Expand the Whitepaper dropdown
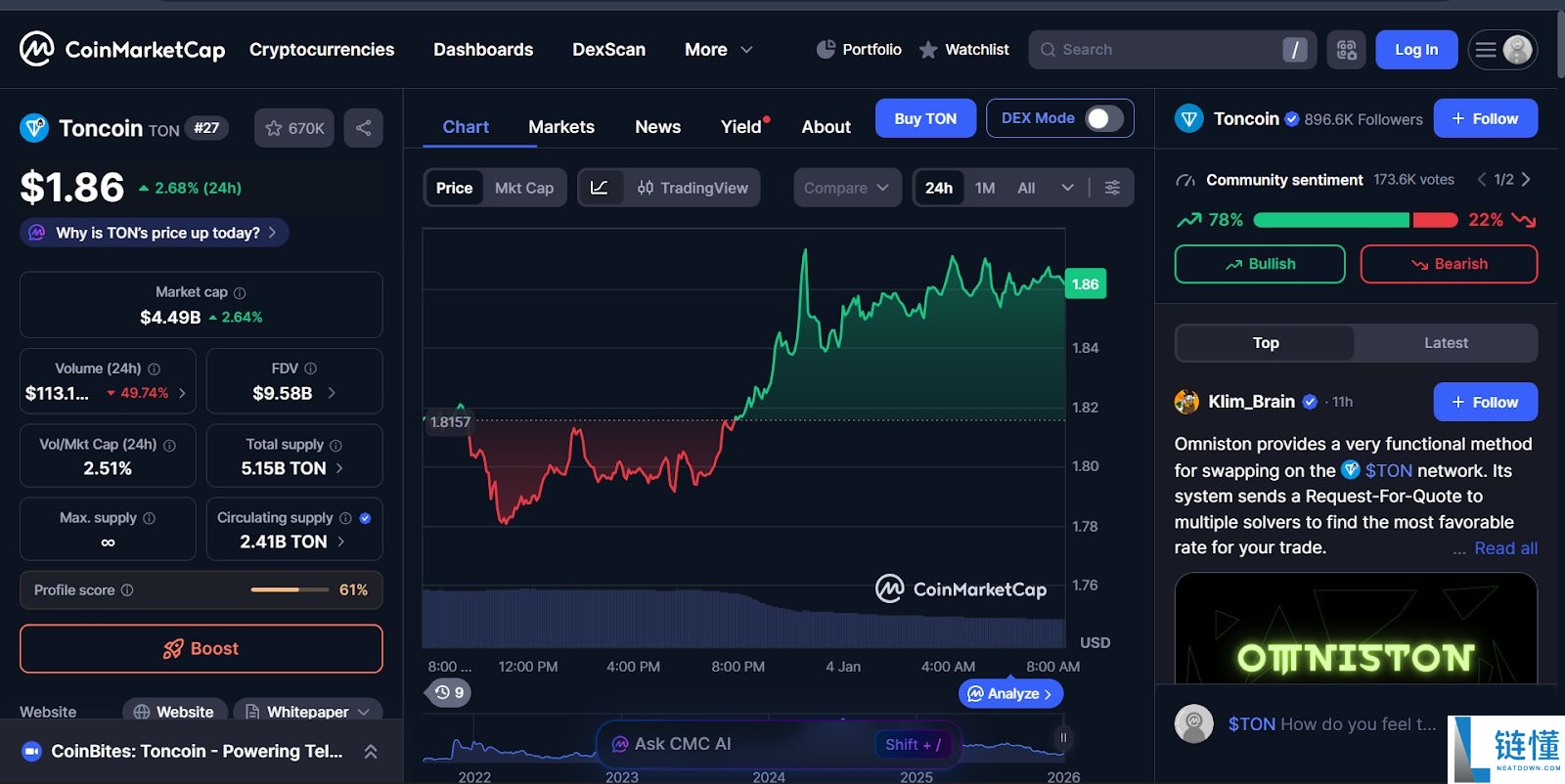Image resolution: width=1565 pixels, height=784 pixels. tap(308, 712)
